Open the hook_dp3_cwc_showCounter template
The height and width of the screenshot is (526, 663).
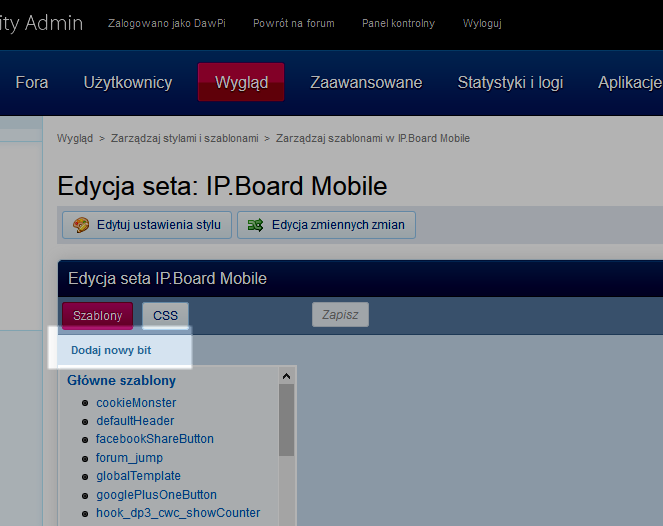[178, 513]
